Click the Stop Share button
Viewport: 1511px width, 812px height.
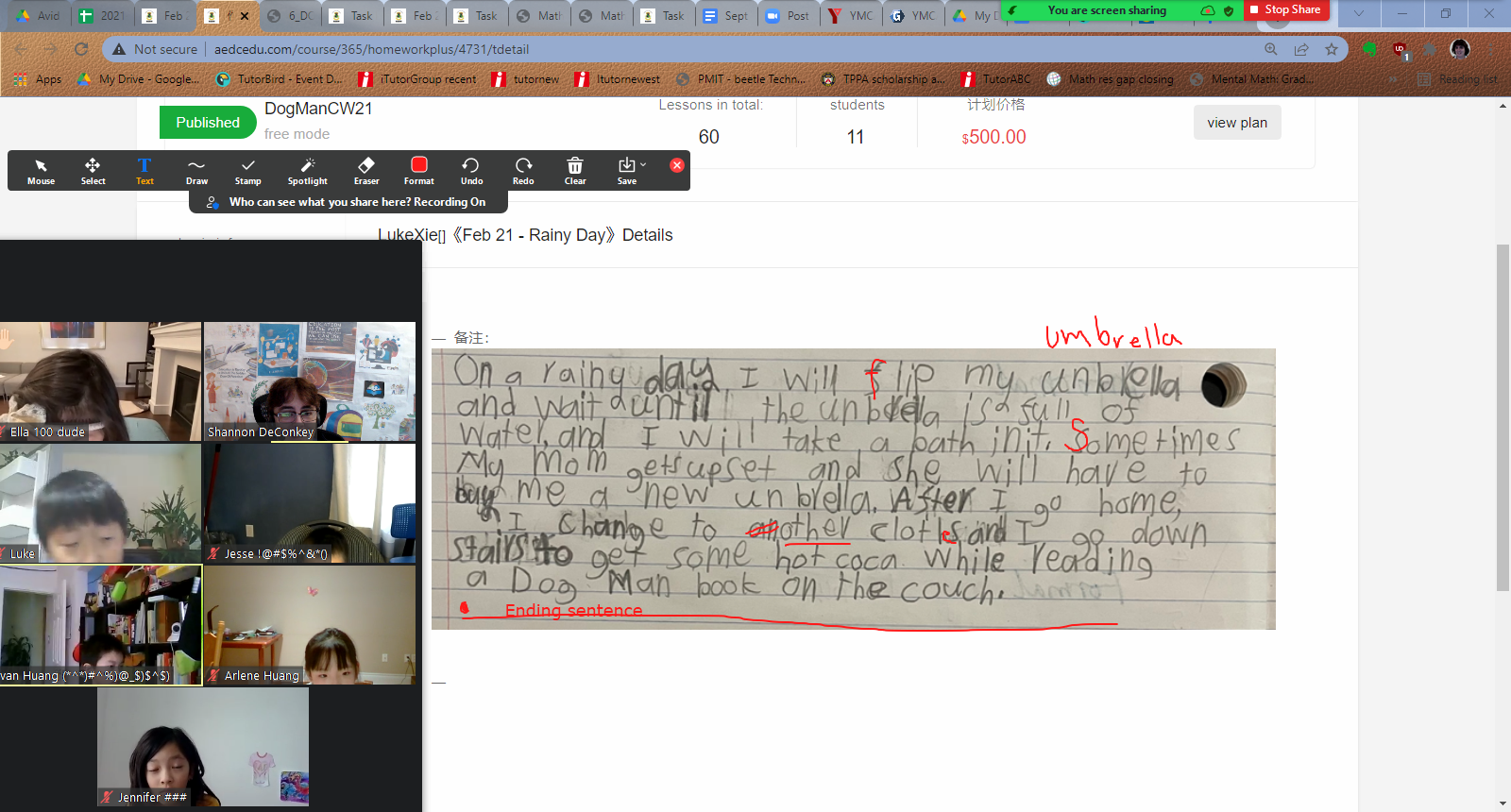coord(1286,9)
